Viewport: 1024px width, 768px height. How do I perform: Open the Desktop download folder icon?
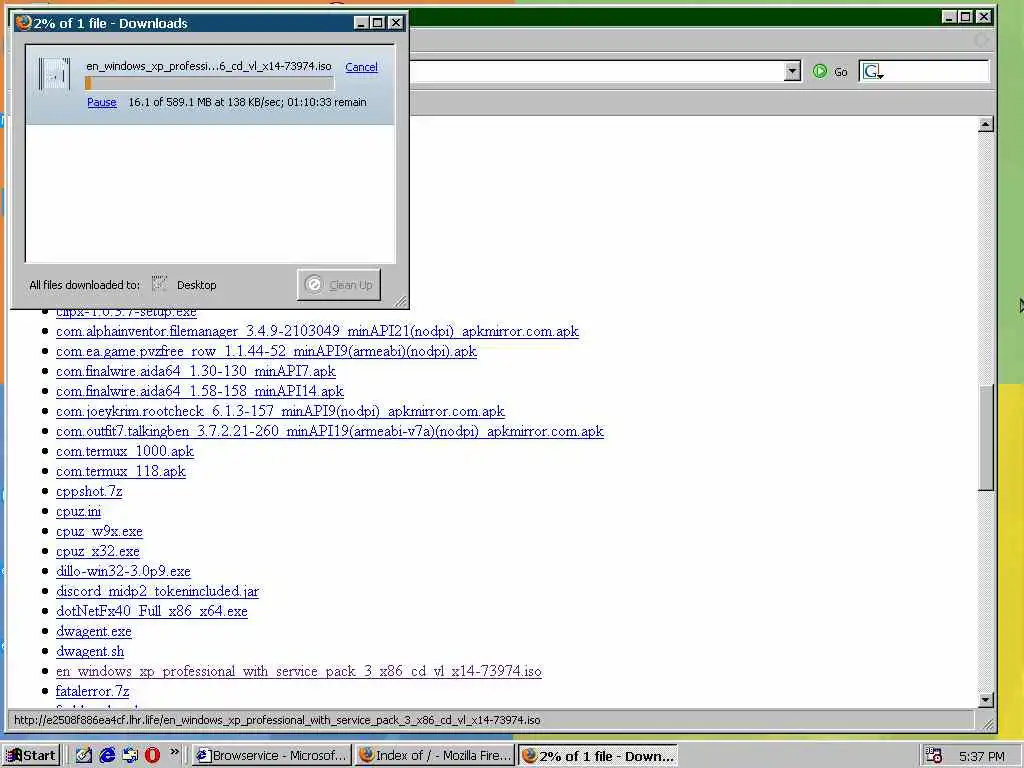click(x=159, y=284)
